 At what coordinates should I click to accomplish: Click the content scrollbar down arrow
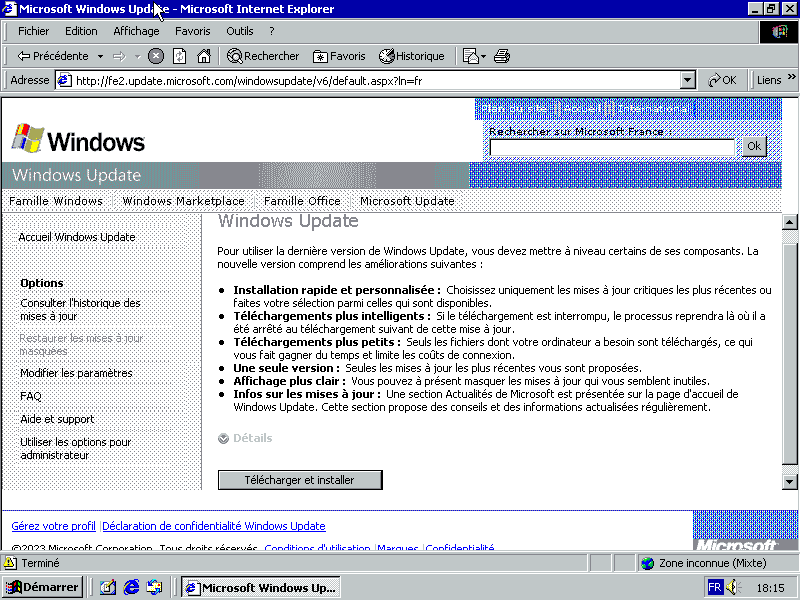(x=789, y=481)
